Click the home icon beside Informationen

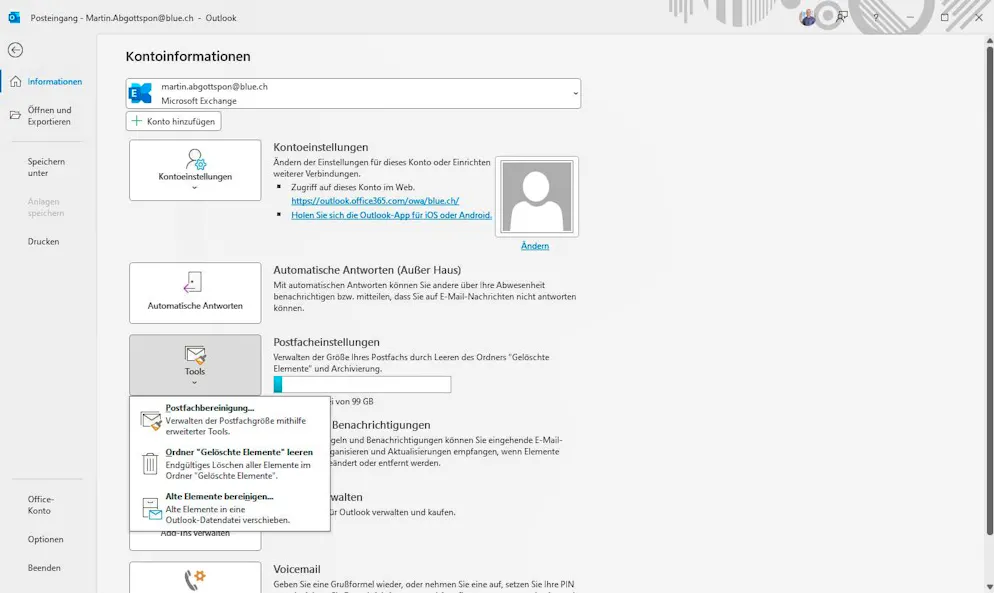pos(15,81)
